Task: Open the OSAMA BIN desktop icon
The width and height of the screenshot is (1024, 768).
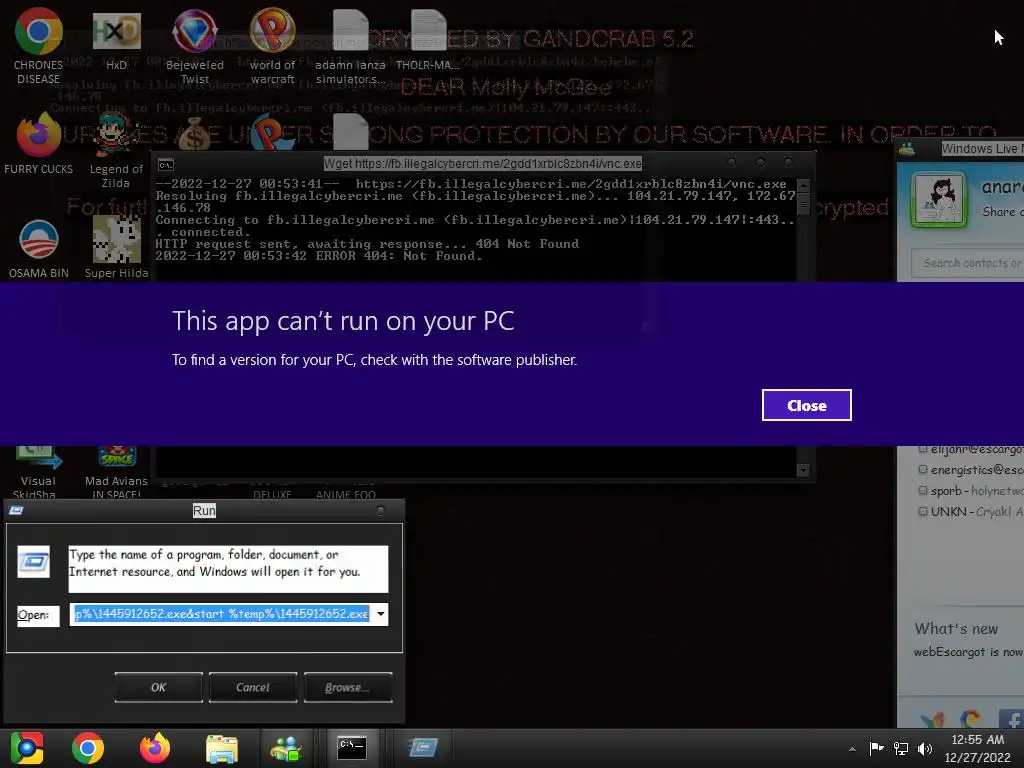Action: click(x=39, y=248)
